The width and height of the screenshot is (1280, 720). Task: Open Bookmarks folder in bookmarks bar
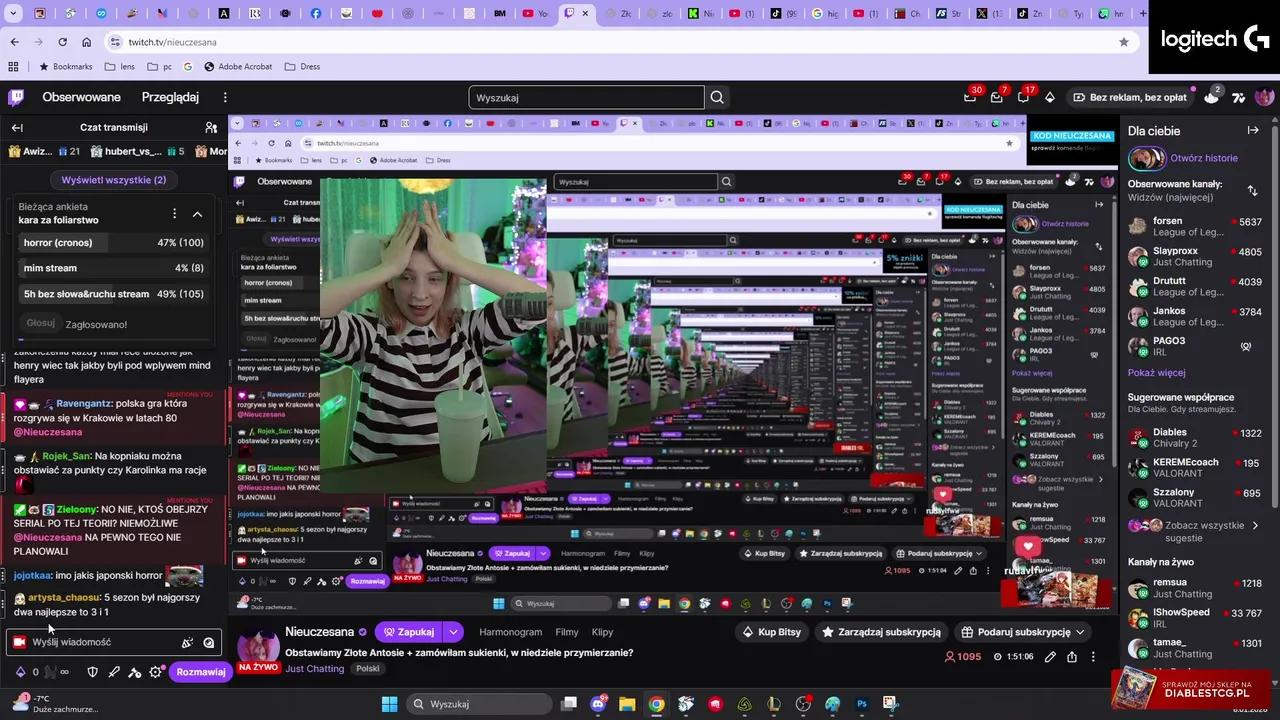point(65,67)
